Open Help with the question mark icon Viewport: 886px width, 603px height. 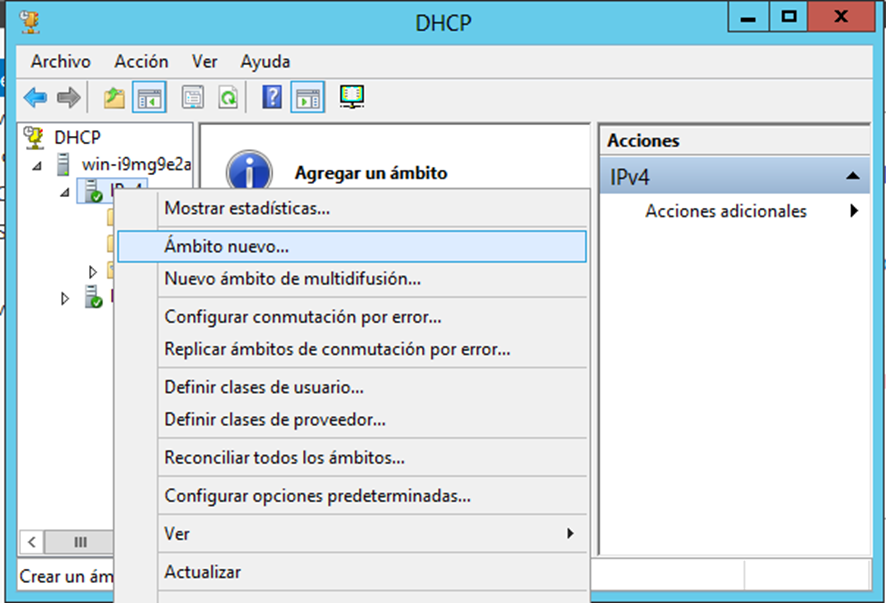(272, 97)
